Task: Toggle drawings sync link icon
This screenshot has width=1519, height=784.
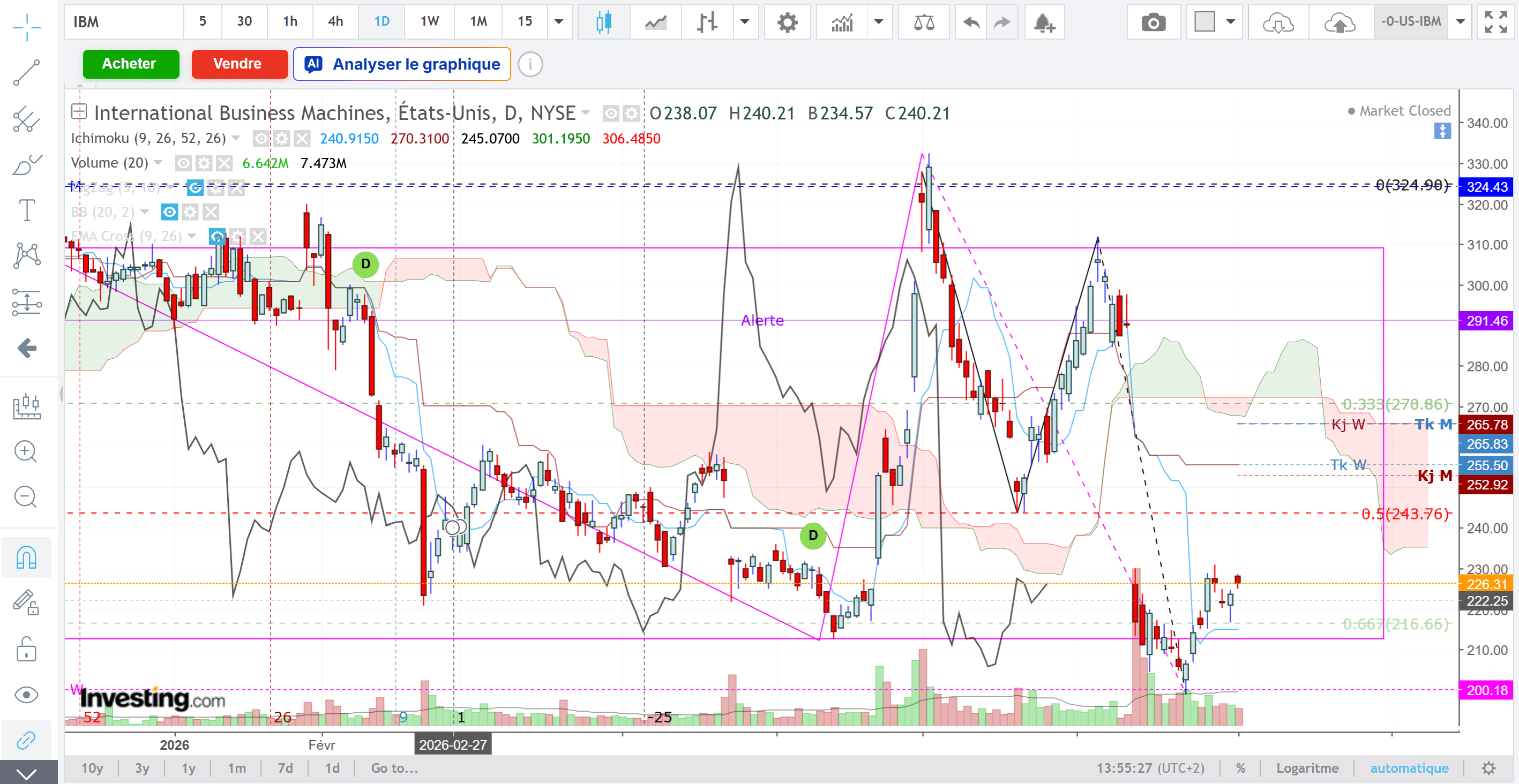Action: click(27, 741)
